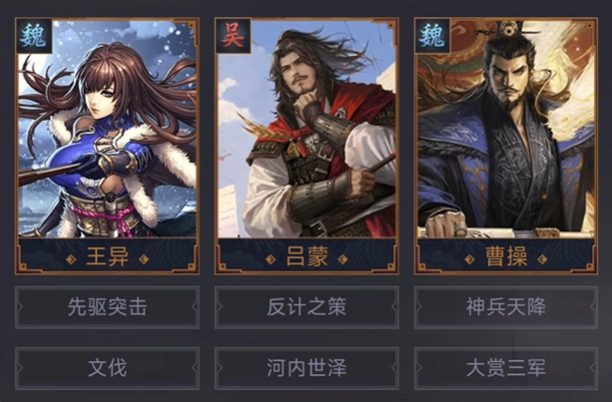Select the 反计之策 skill button

tap(307, 307)
